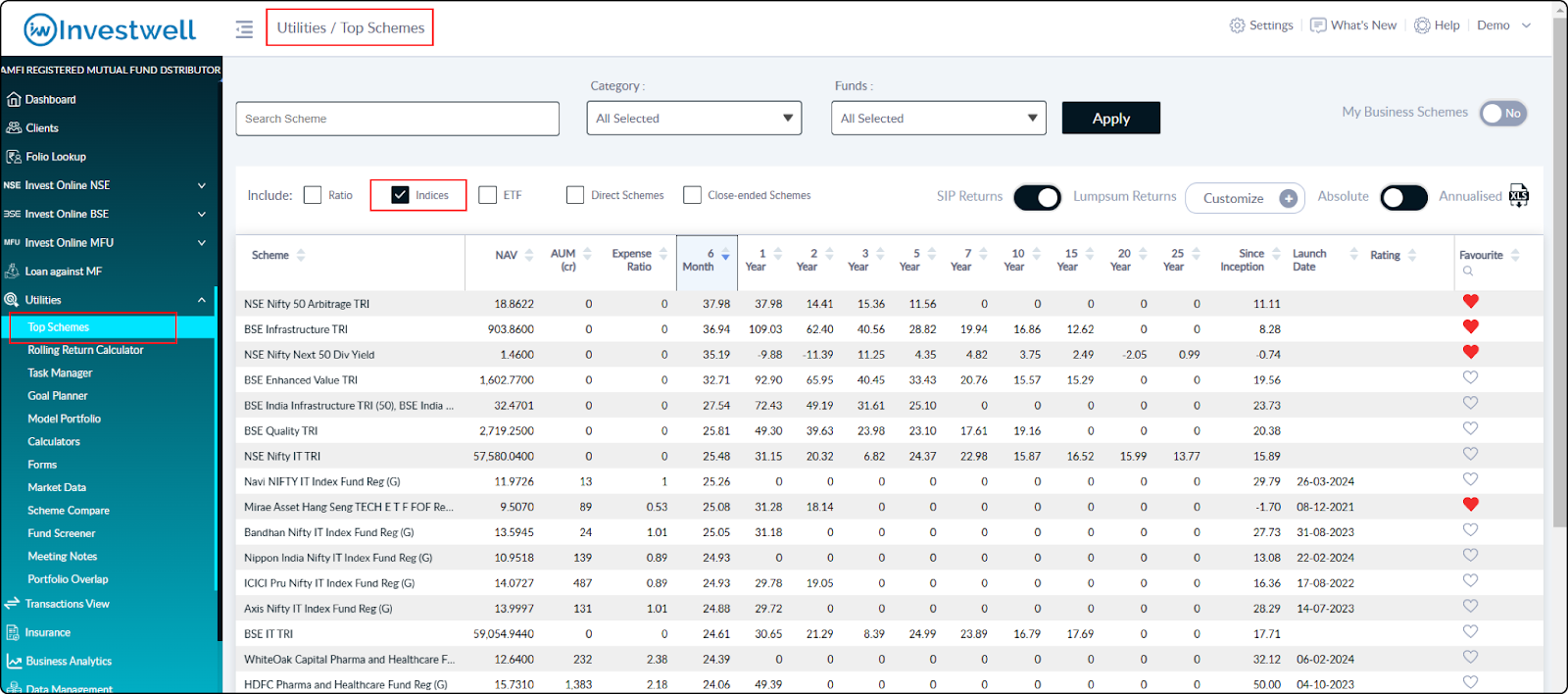Image resolution: width=1568 pixels, height=694 pixels.
Task: Favourite BSE IT TRI heart
Action: pyautogui.click(x=1470, y=632)
